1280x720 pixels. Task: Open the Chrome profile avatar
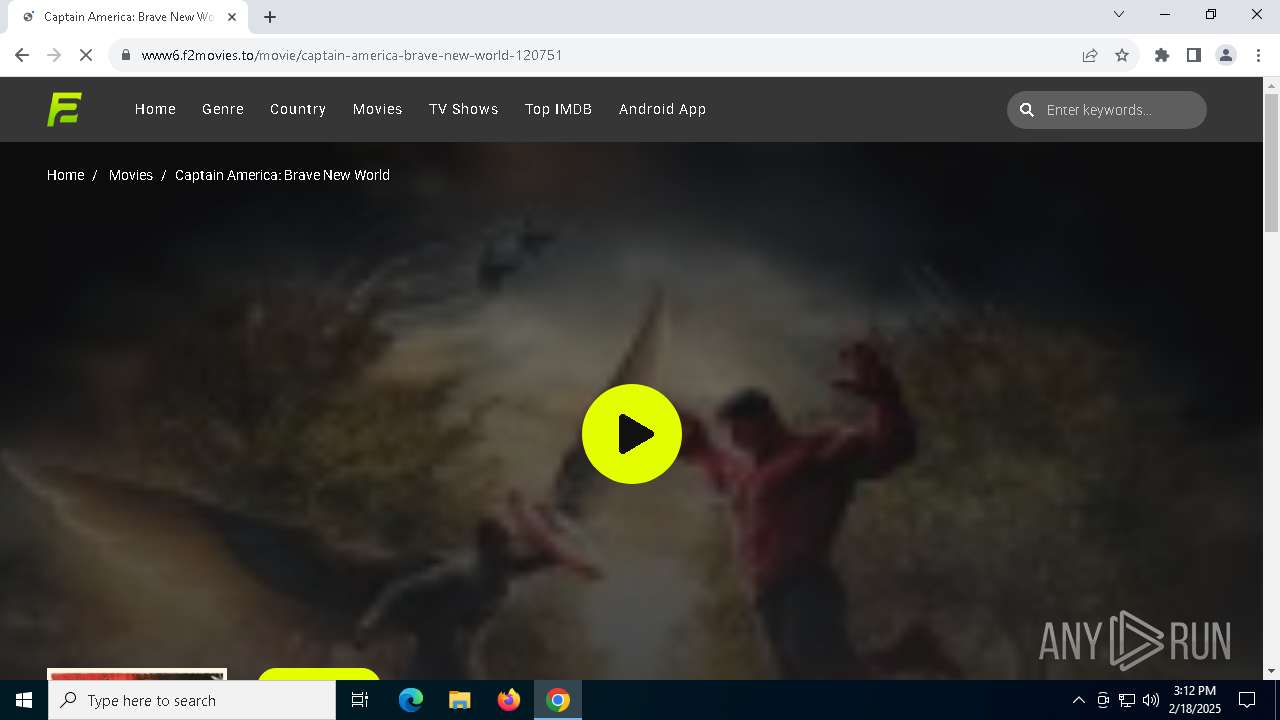pos(1226,55)
